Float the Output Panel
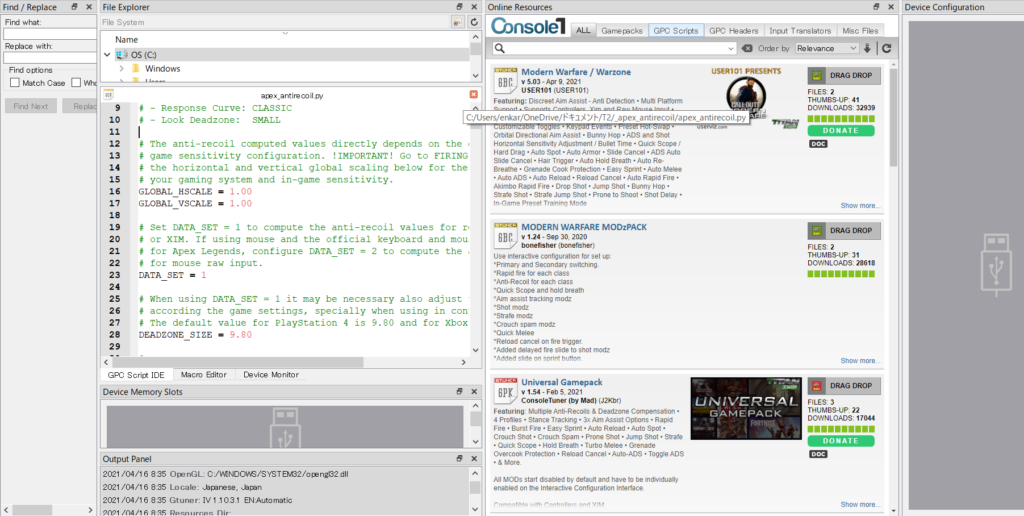 (460, 459)
